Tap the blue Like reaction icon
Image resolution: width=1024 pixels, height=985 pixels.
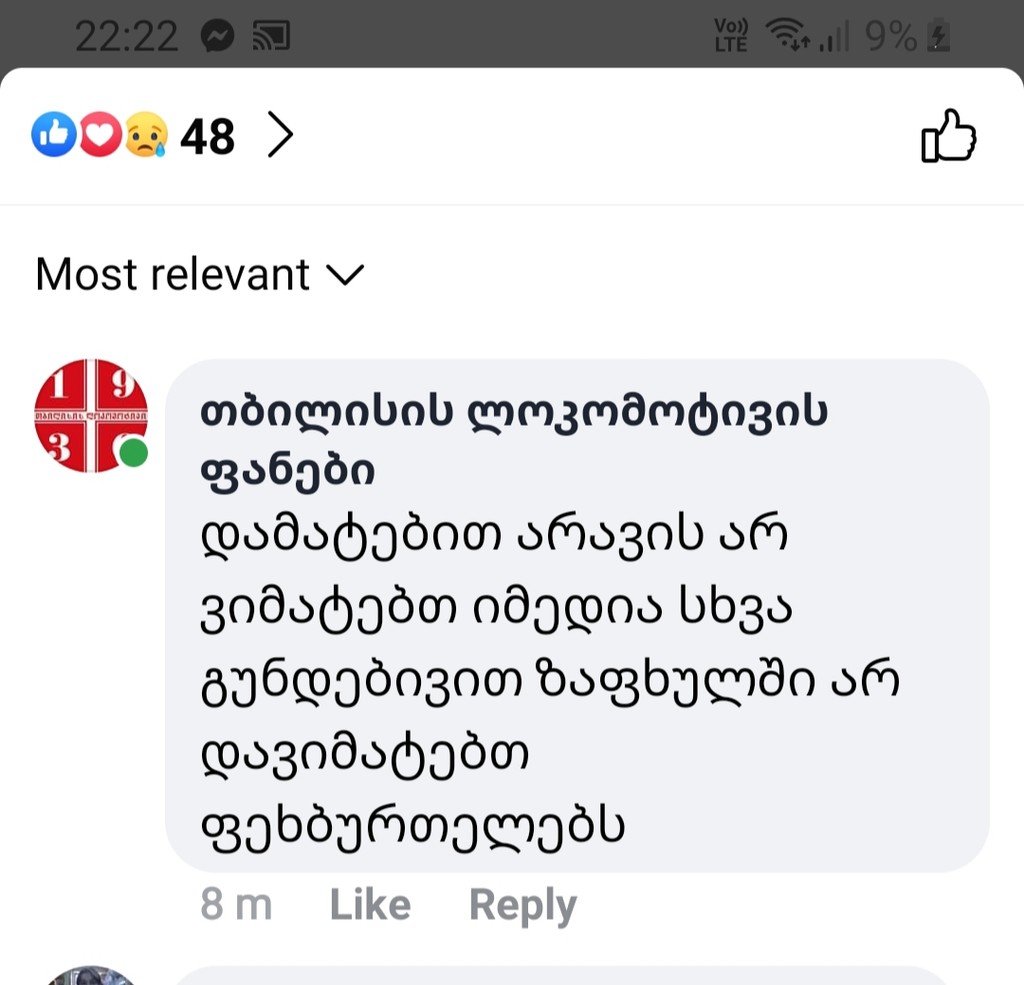click(x=54, y=135)
